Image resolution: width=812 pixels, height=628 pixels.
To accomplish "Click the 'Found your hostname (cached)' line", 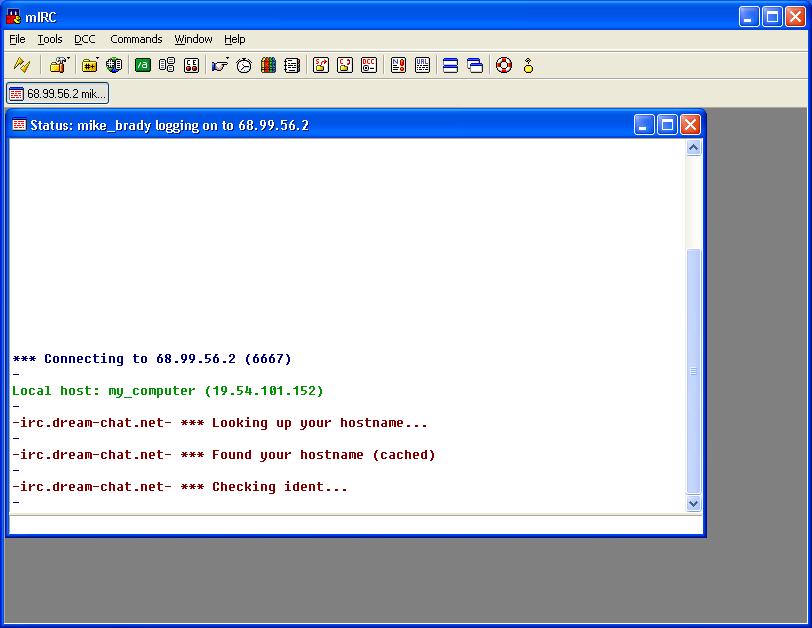I will (224, 455).
